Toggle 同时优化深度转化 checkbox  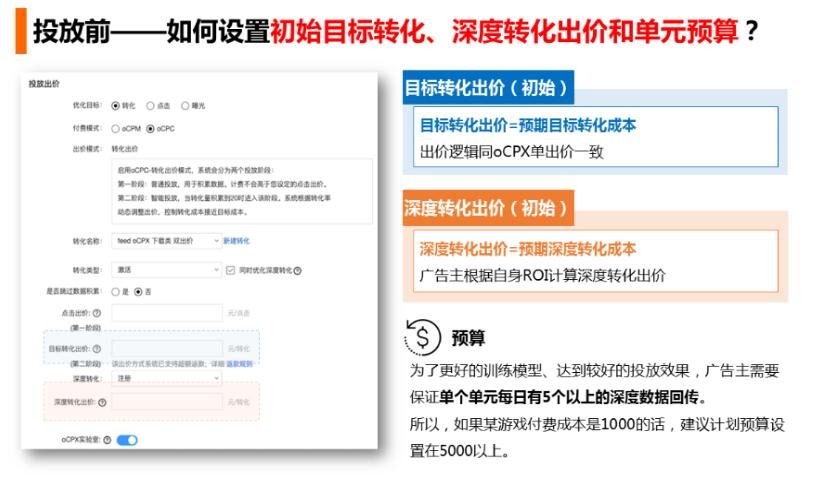point(232,270)
